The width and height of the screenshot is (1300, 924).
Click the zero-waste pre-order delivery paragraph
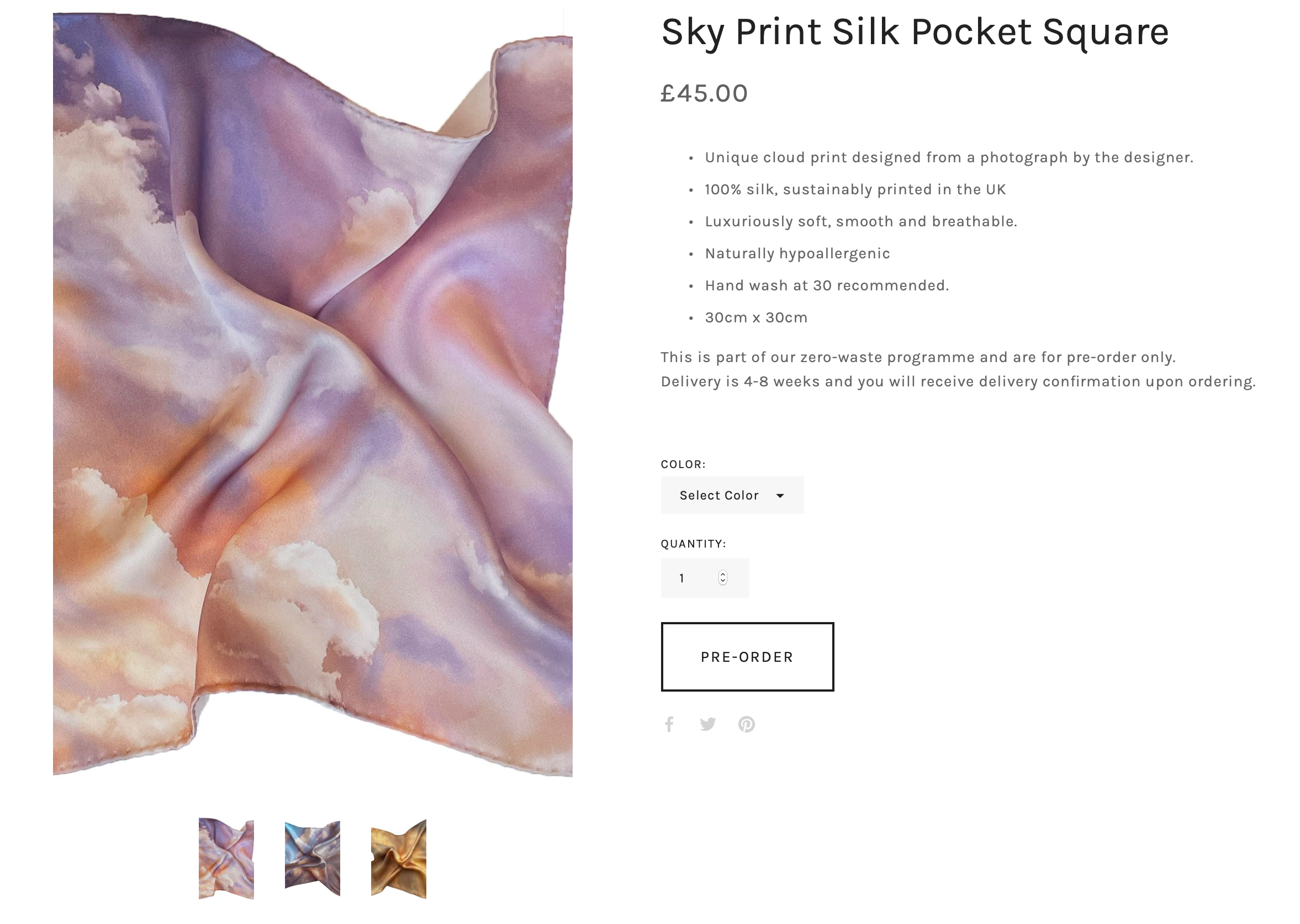coord(958,369)
